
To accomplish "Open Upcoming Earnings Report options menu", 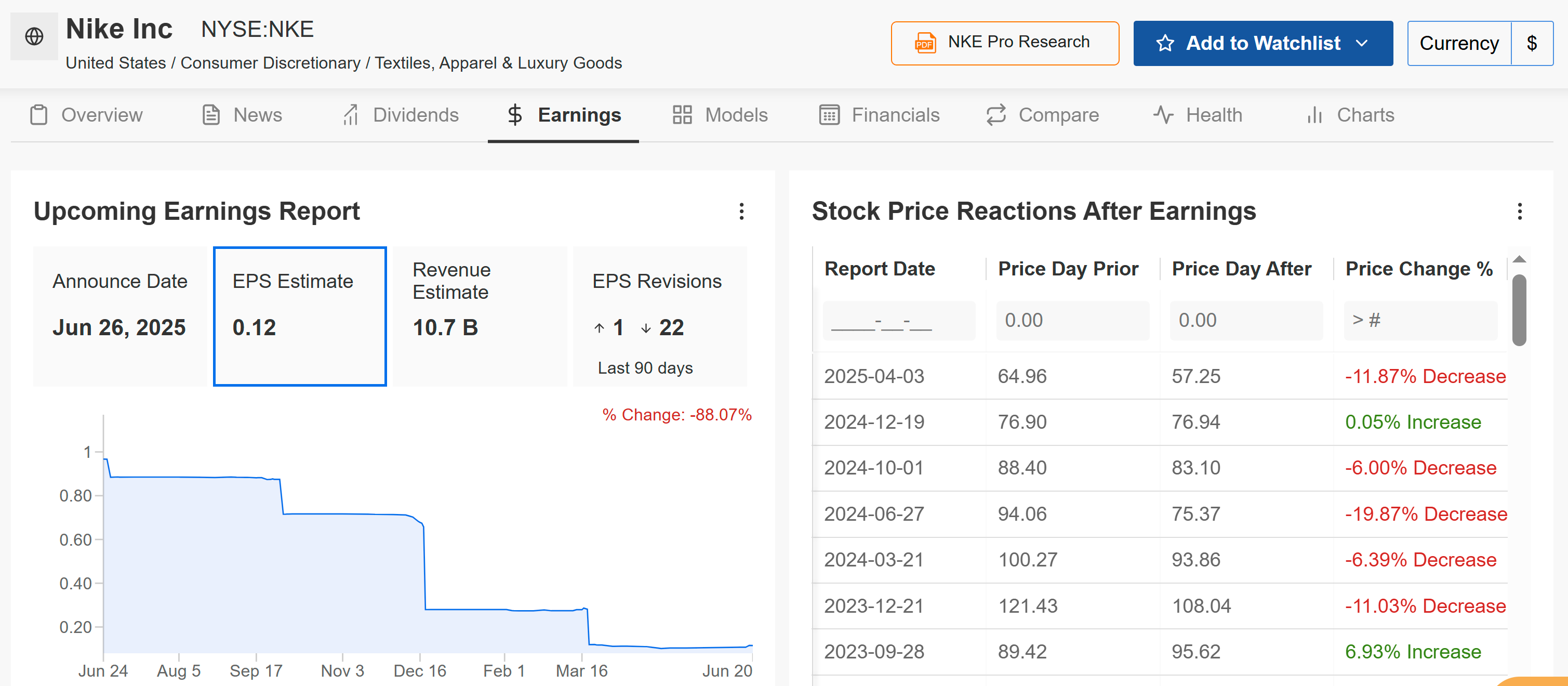I will (741, 212).
